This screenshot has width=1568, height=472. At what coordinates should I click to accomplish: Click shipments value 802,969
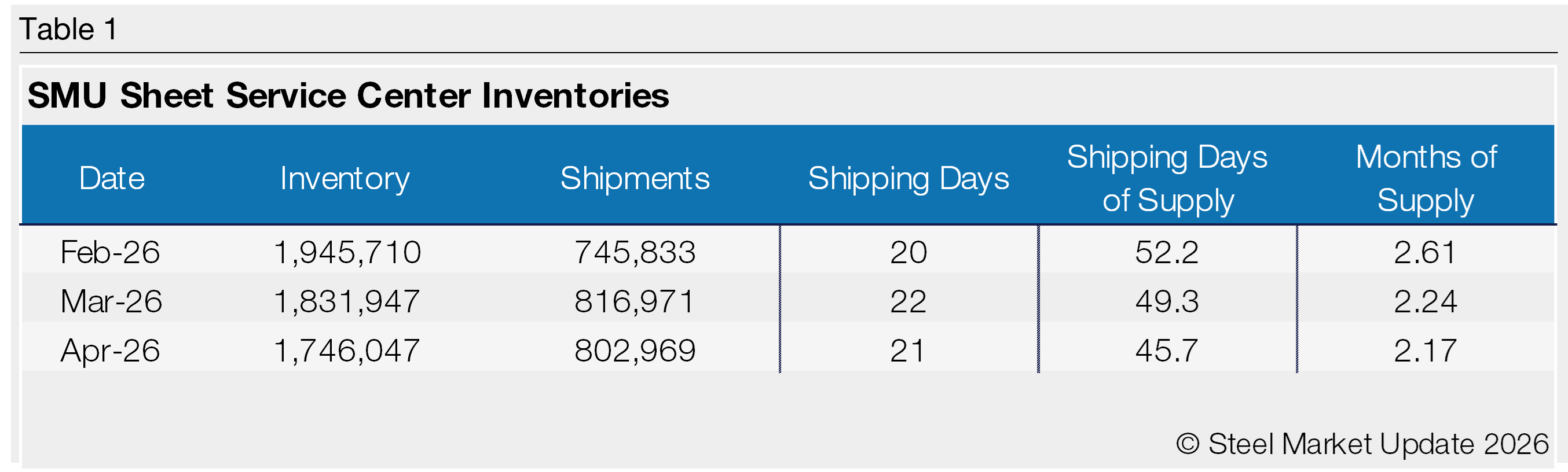pyautogui.click(x=635, y=351)
